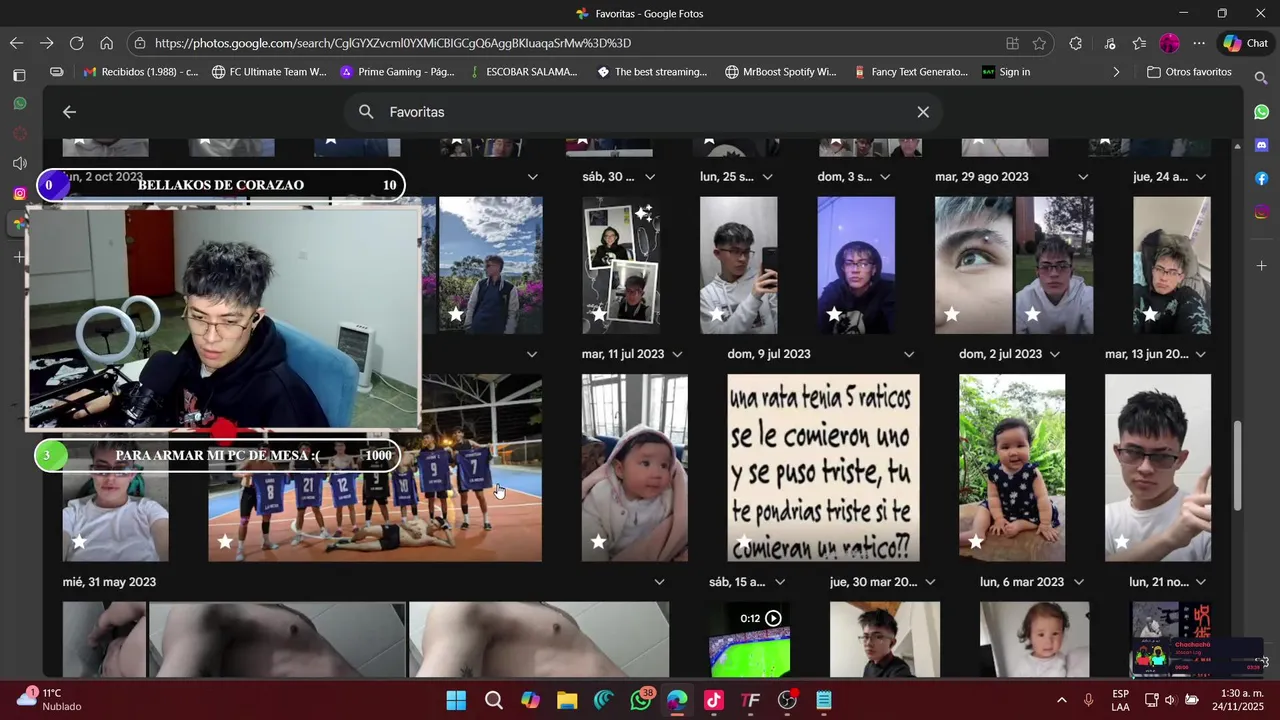1280x720 pixels.
Task: Open the Copilot Chat button
Action: (1246, 43)
